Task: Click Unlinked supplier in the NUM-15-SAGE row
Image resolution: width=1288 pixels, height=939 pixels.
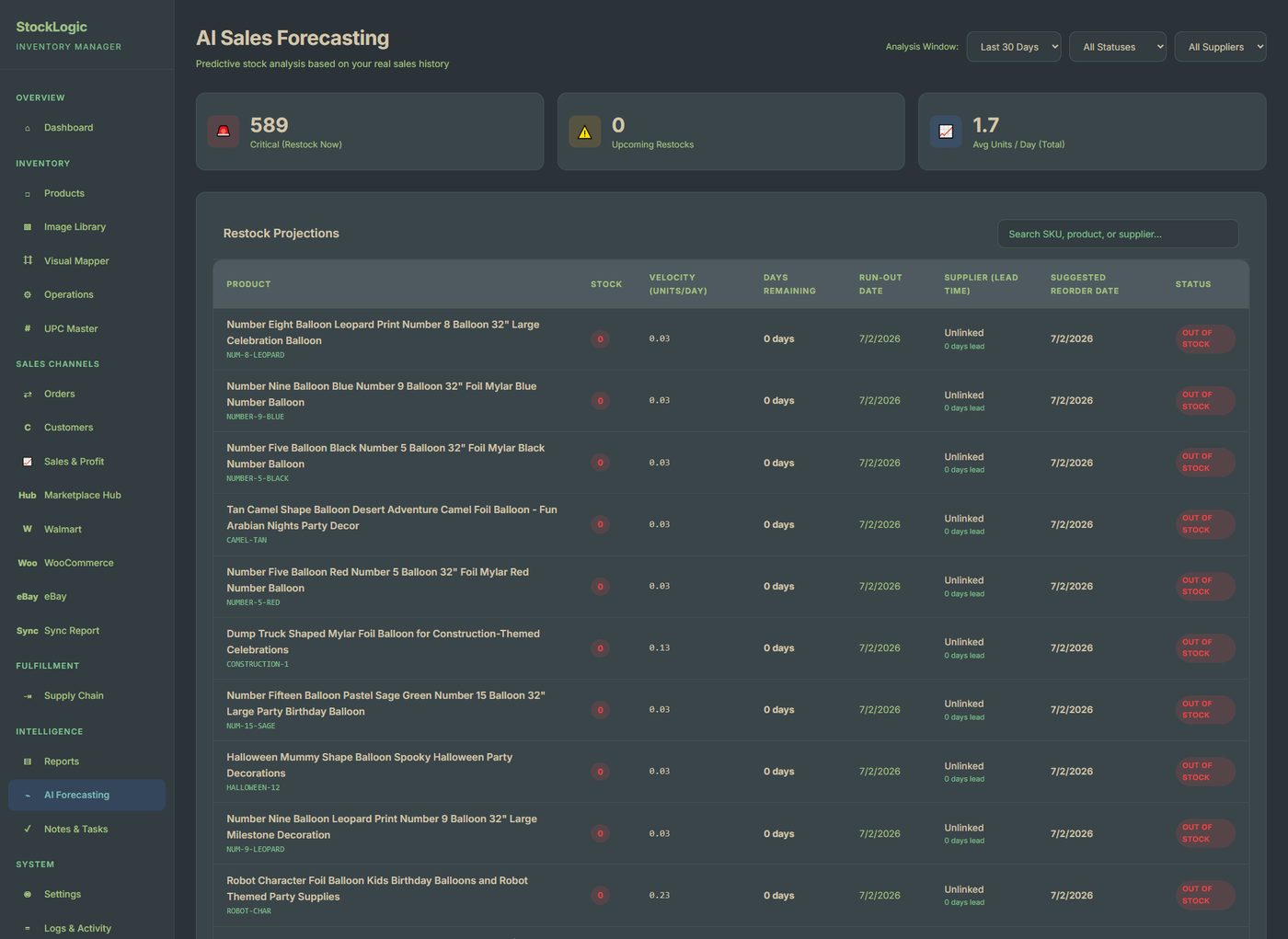Action: 964,704
